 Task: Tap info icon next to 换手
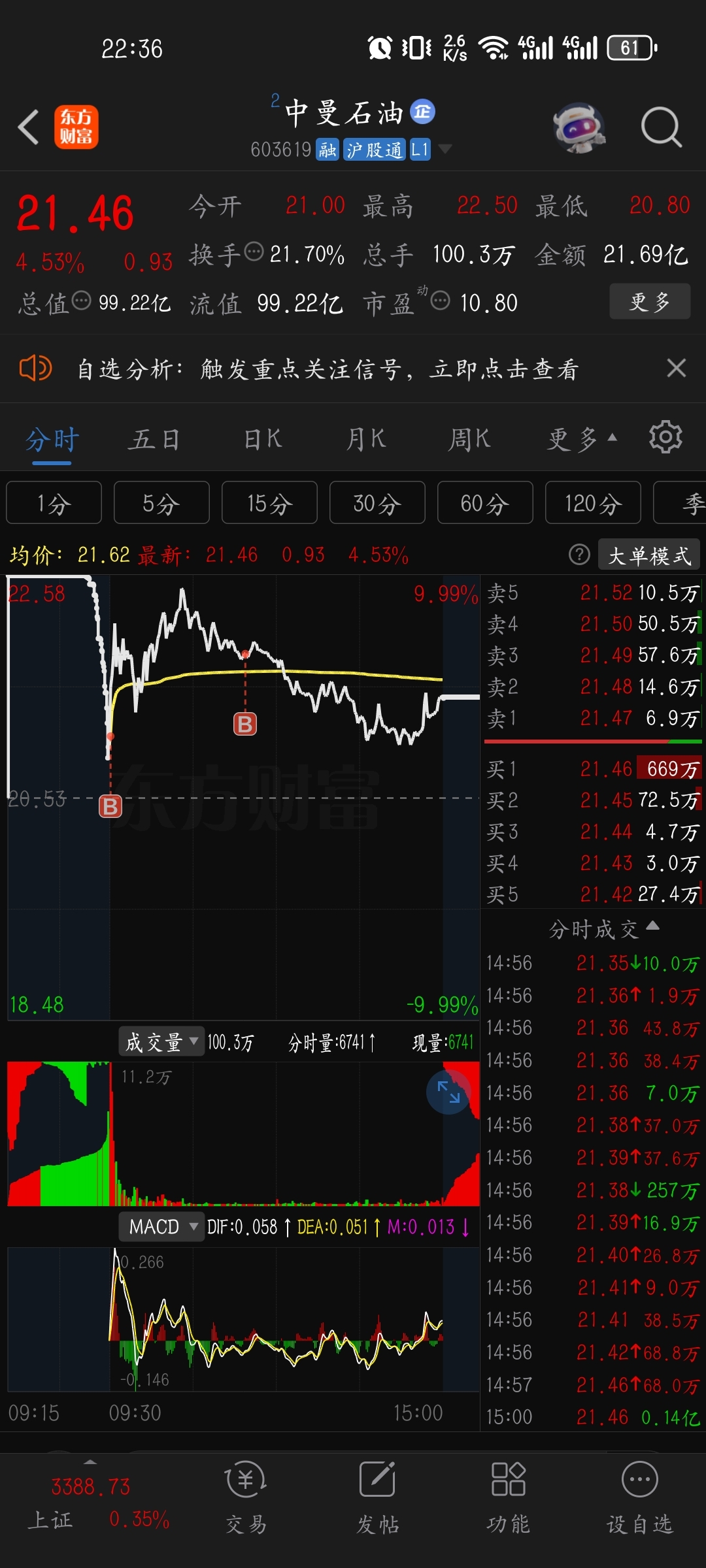(254, 251)
